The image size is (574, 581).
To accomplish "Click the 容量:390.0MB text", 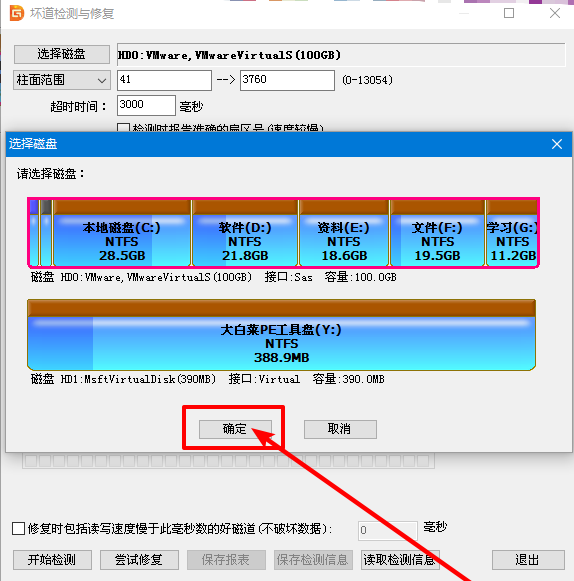I will click(348, 379).
